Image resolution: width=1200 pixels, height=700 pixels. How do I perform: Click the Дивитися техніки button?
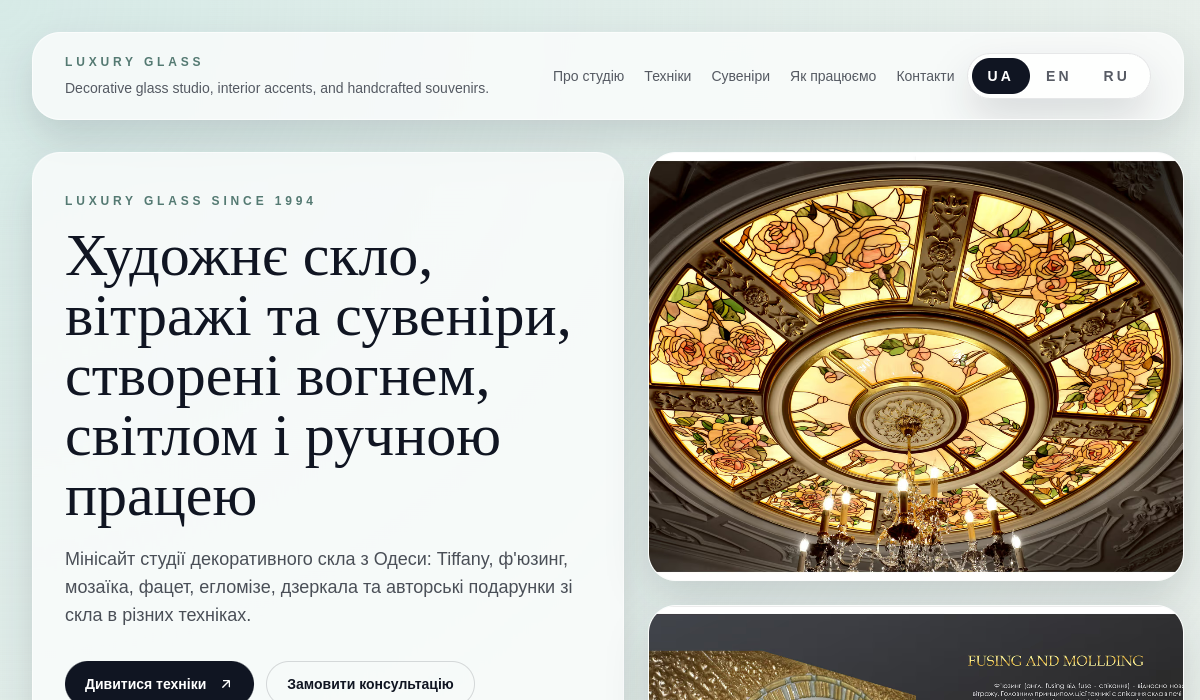tap(159, 684)
